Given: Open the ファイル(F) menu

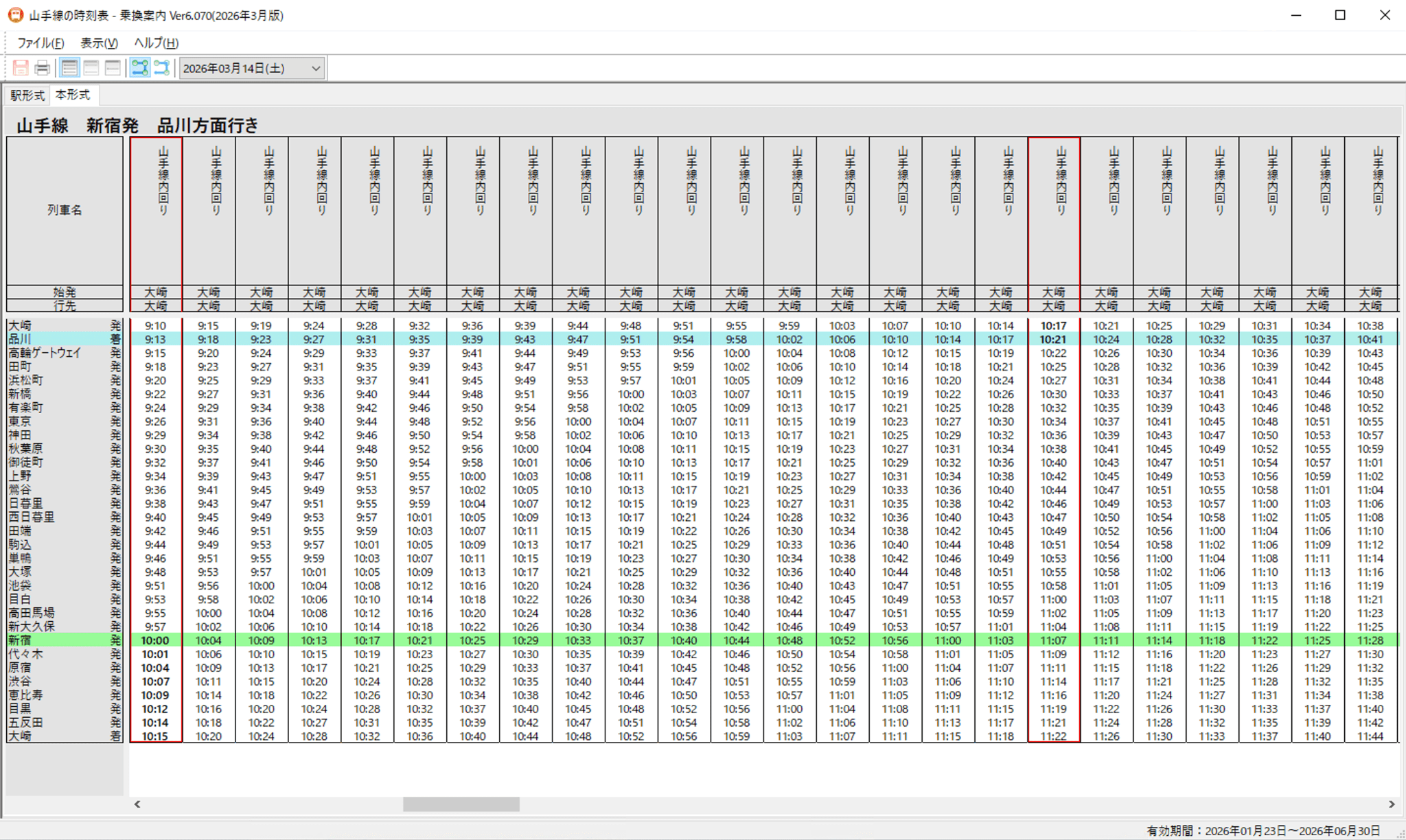Looking at the screenshot, I should pyautogui.click(x=41, y=43).
